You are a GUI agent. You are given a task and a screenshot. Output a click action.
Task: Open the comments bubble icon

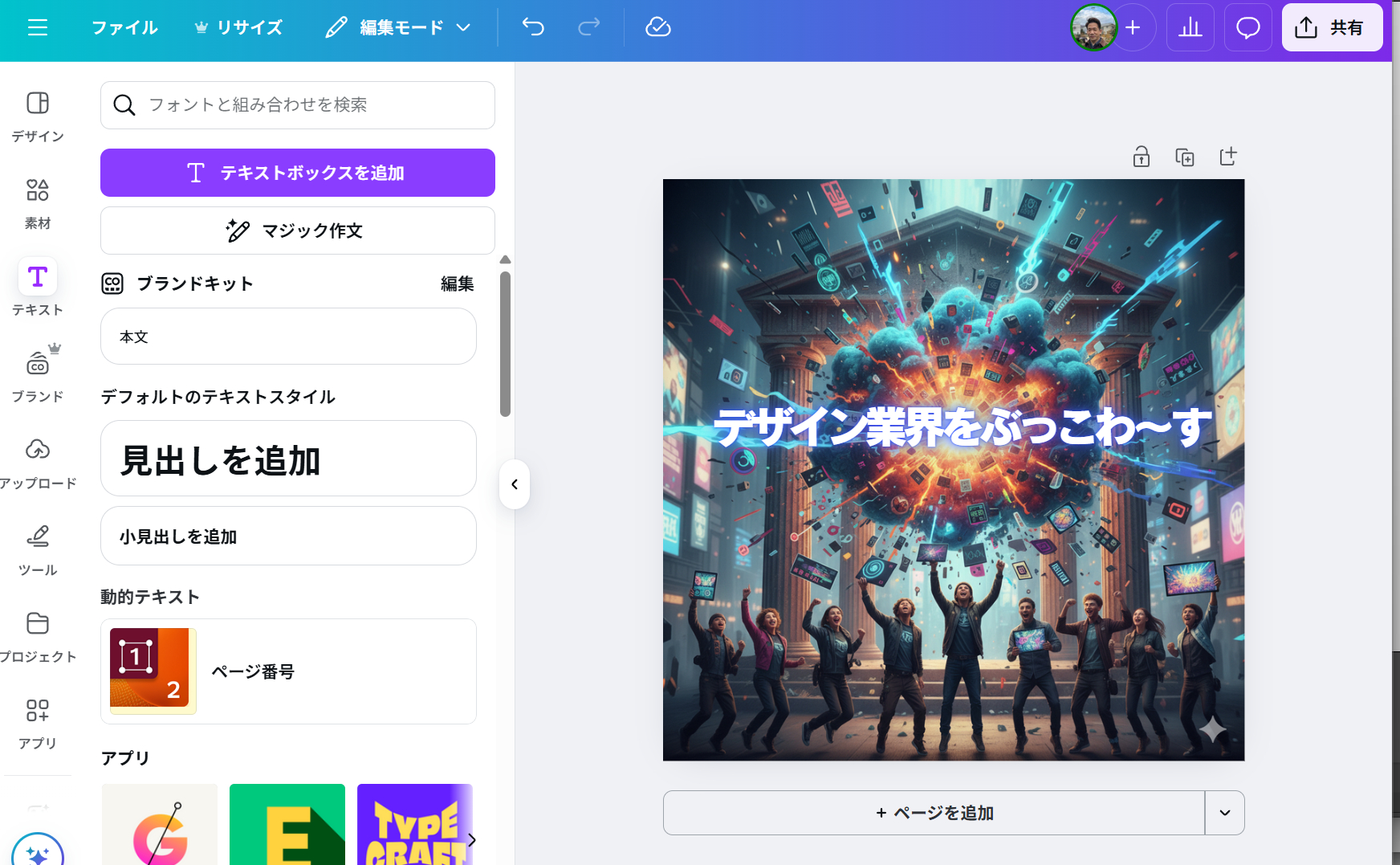[x=1247, y=27]
